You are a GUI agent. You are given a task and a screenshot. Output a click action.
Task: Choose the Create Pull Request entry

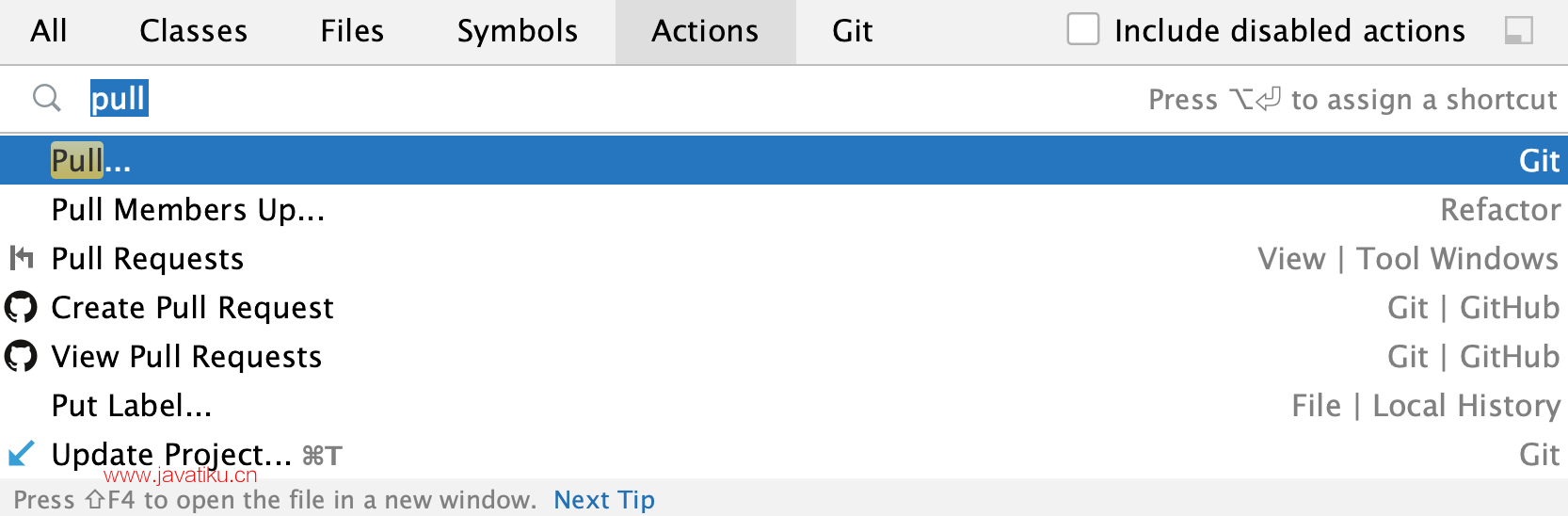point(784,307)
